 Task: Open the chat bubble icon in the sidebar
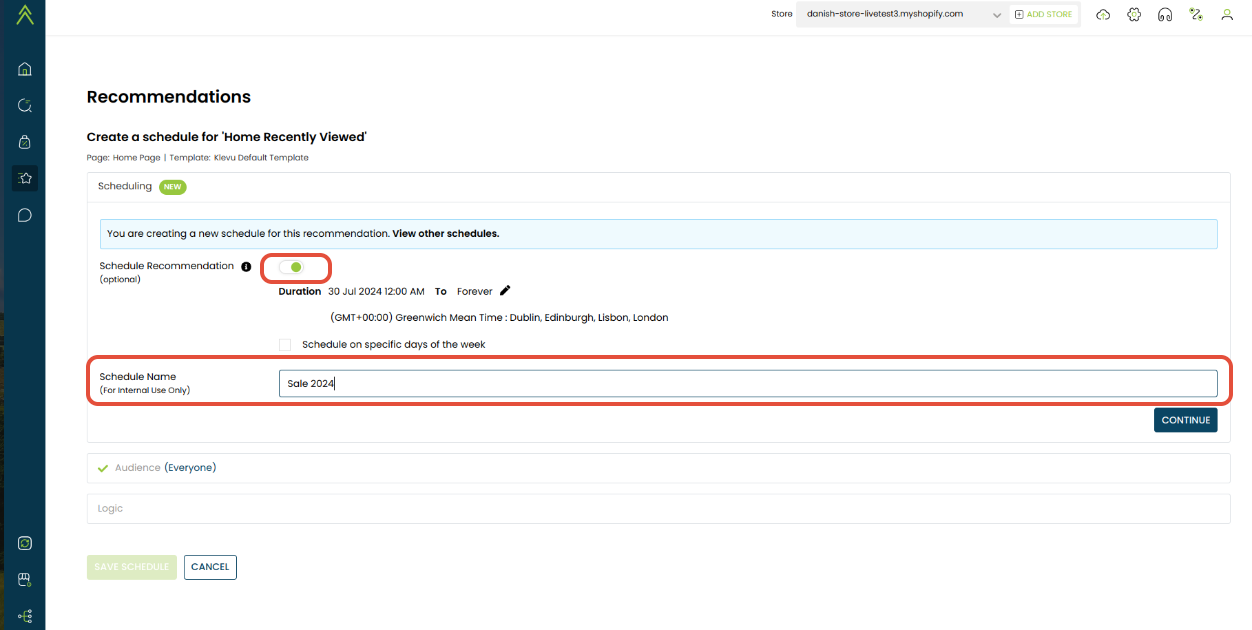pyautogui.click(x=25, y=215)
